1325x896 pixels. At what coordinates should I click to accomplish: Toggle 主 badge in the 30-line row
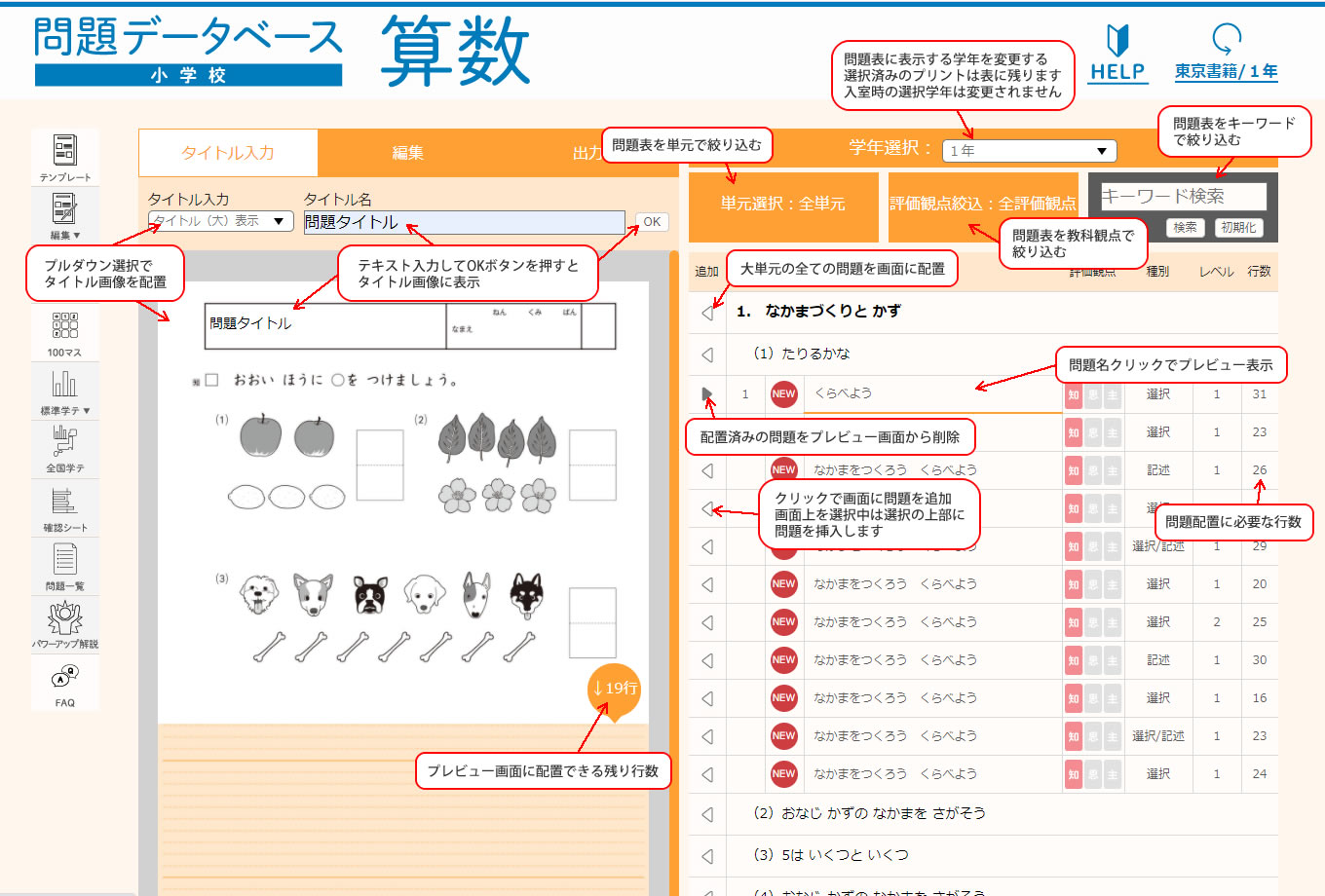pyautogui.click(x=1113, y=660)
